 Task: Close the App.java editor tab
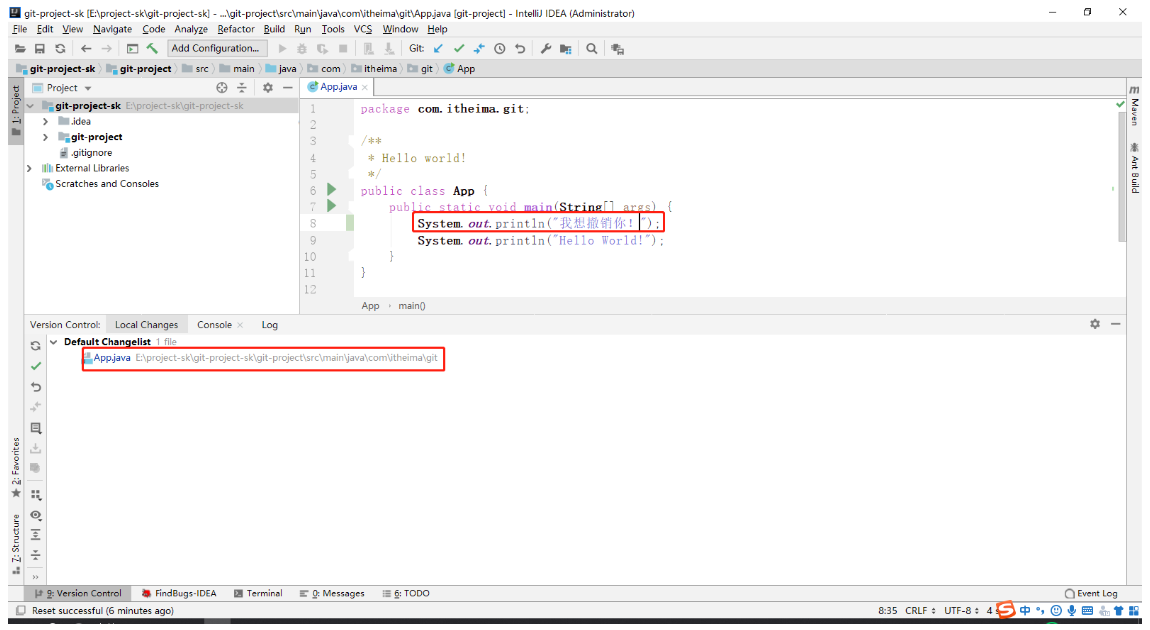(365, 87)
